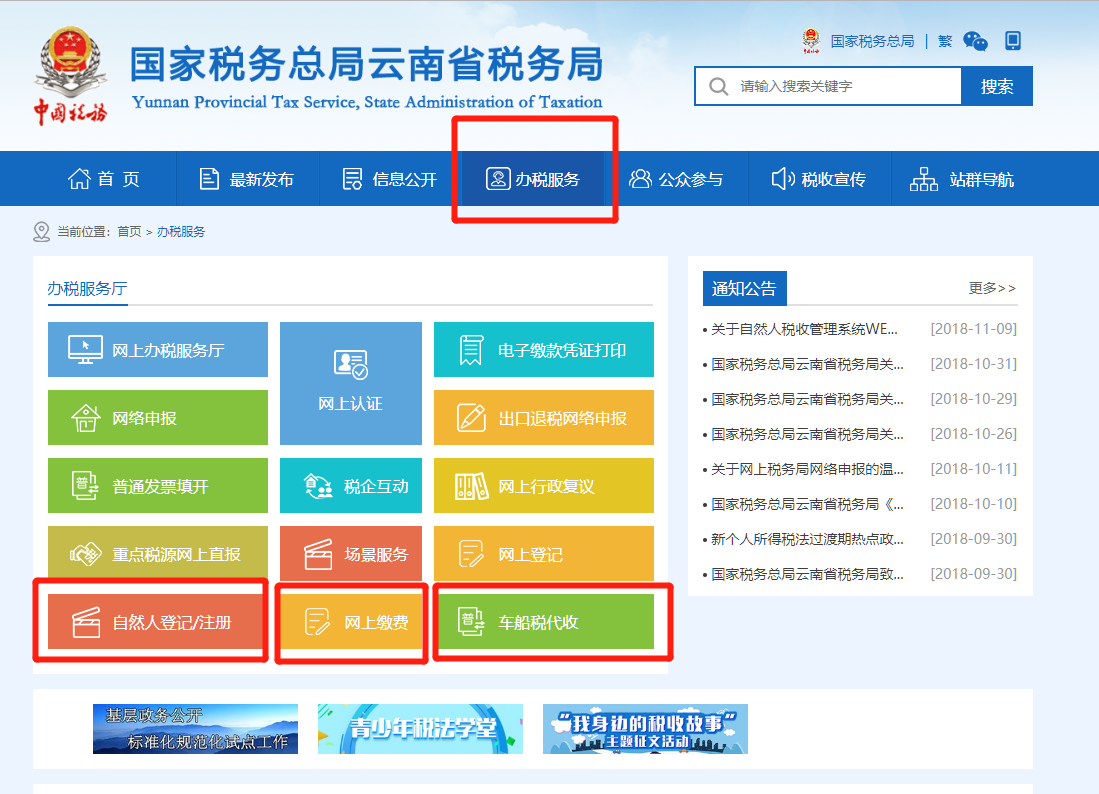The width and height of the screenshot is (1099, 794).
Task: Click the 网上缴费 document icon tile
Action: (350, 622)
